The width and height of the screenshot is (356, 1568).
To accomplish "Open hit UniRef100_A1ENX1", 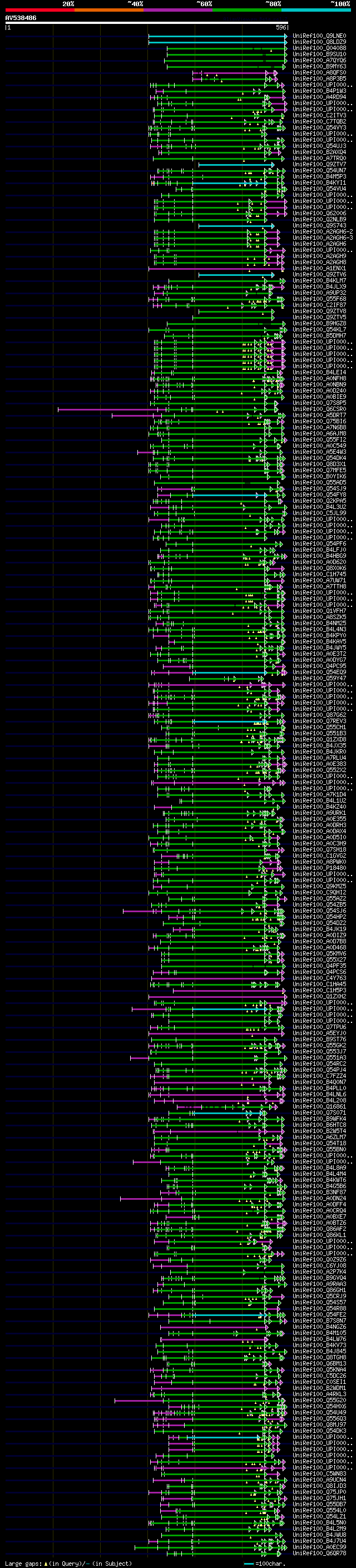I will click(x=319, y=269).
